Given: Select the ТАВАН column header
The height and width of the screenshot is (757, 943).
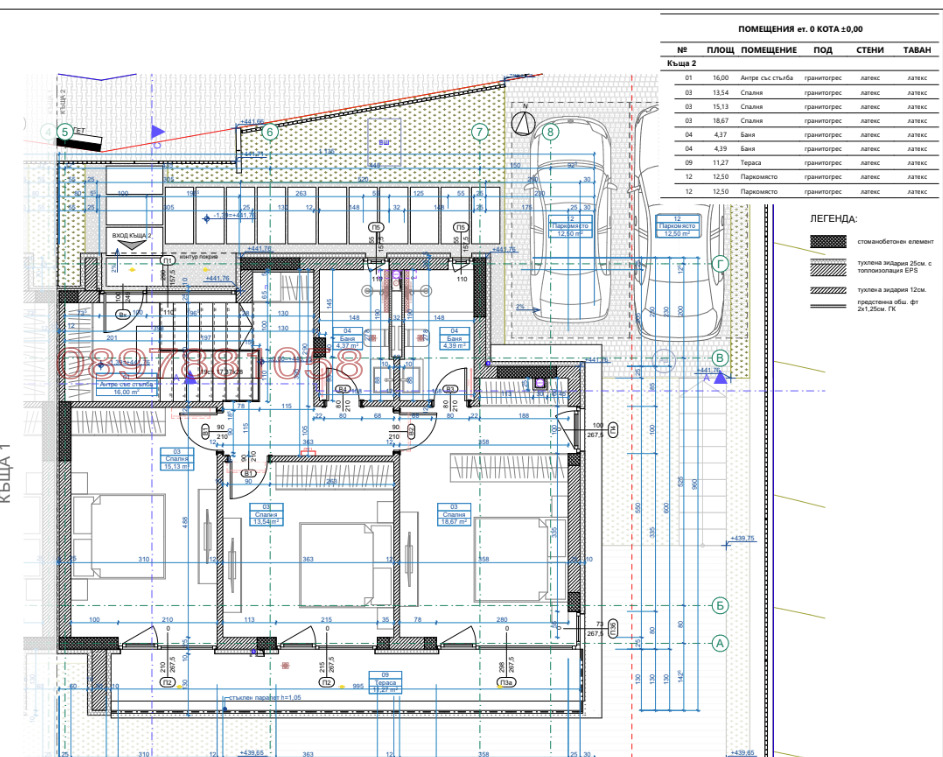Looking at the screenshot, I should [917, 50].
